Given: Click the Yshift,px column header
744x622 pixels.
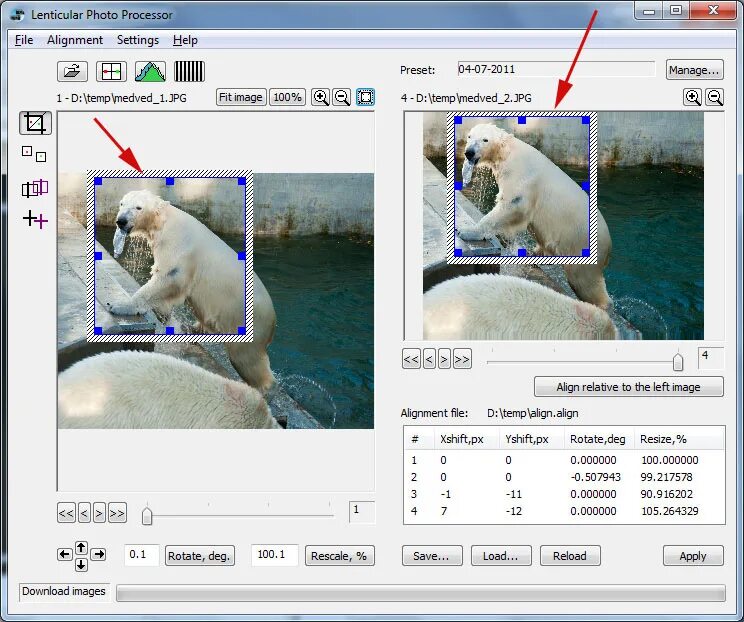Looking at the screenshot, I should pyautogui.click(x=531, y=439).
